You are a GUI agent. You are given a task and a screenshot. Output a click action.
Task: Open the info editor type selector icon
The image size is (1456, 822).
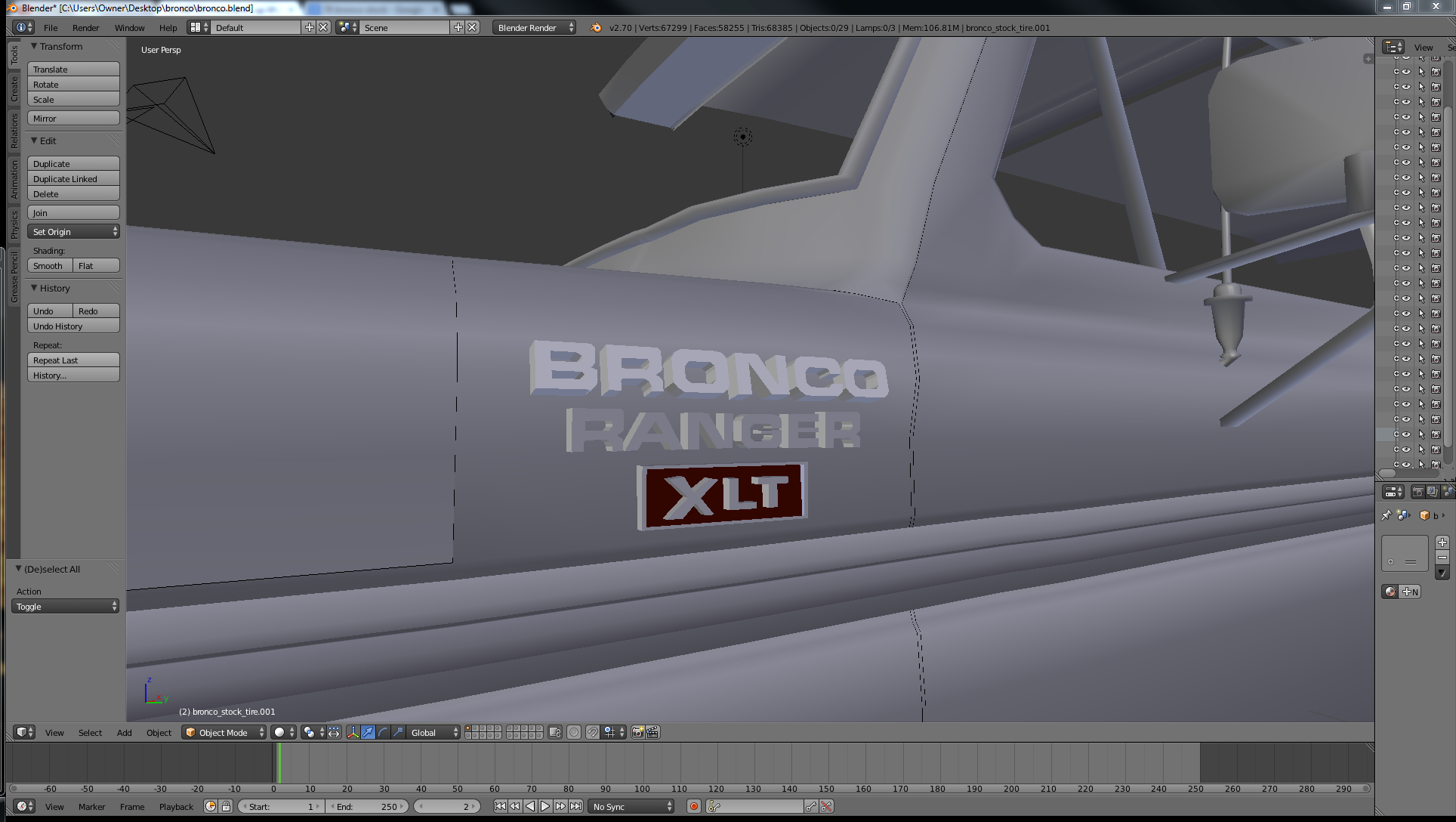pyautogui.click(x=24, y=28)
